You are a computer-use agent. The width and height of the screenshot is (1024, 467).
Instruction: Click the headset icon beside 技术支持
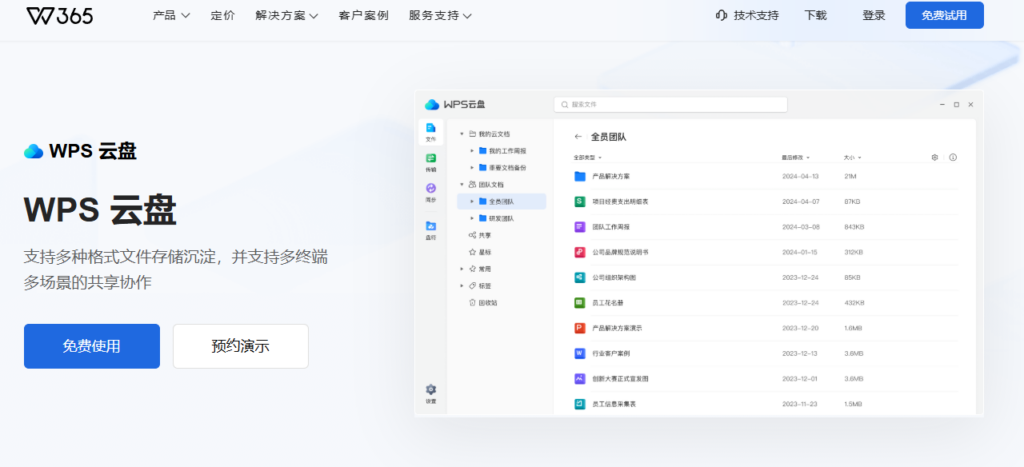tap(721, 15)
